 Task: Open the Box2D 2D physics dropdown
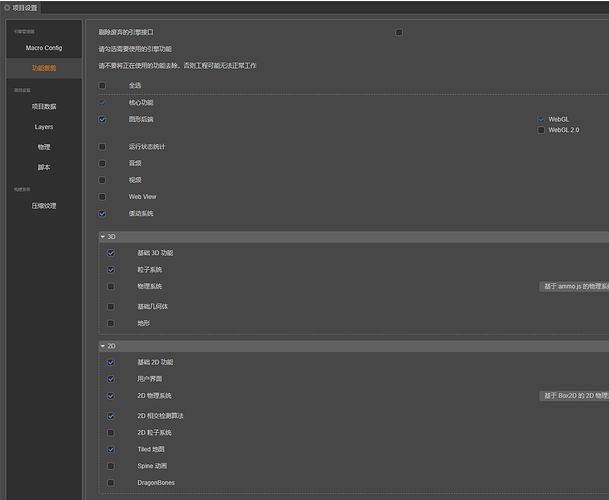[x=574, y=395]
